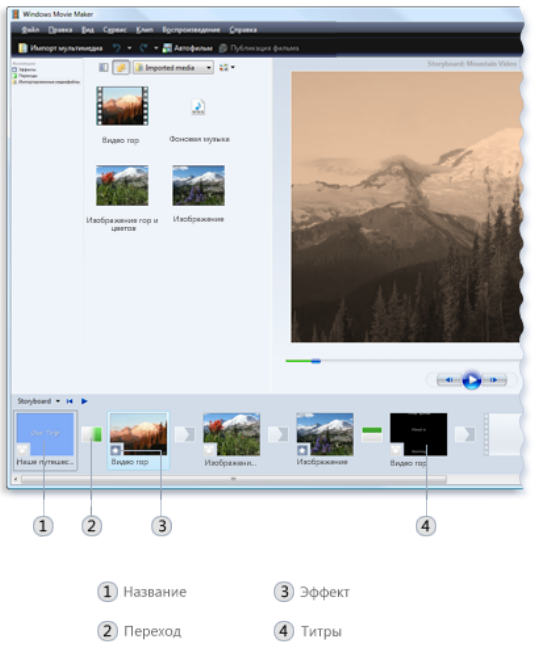This screenshot has width=539, height=648.
Task: Expand the thumbnail views dropdown
Action: (227, 67)
